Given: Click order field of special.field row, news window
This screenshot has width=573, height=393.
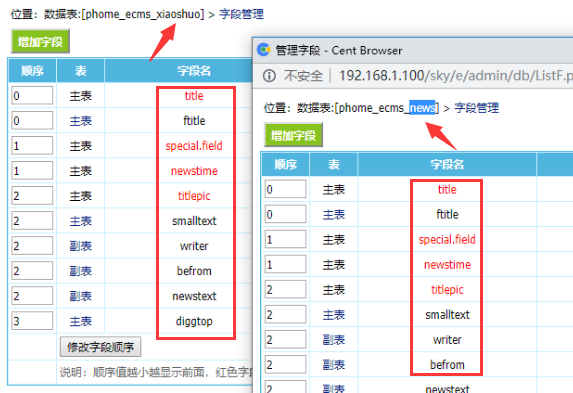Looking at the screenshot, I should click(285, 239).
